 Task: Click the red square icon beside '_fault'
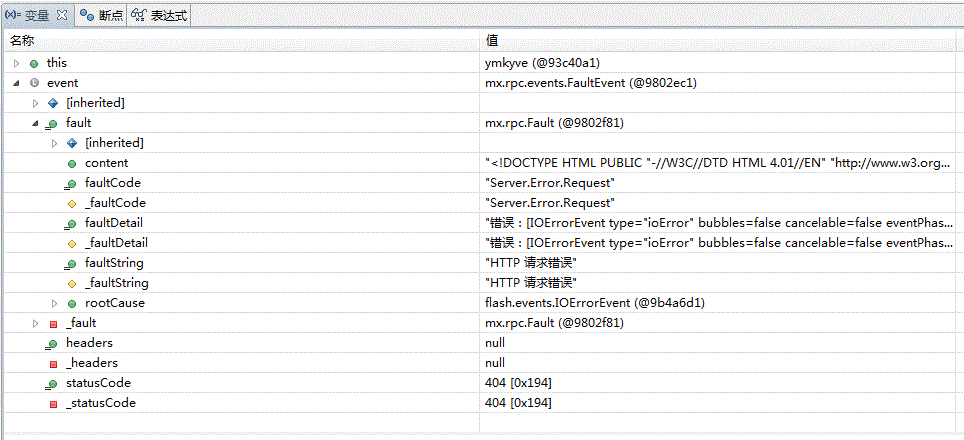[x=53, y=323]
